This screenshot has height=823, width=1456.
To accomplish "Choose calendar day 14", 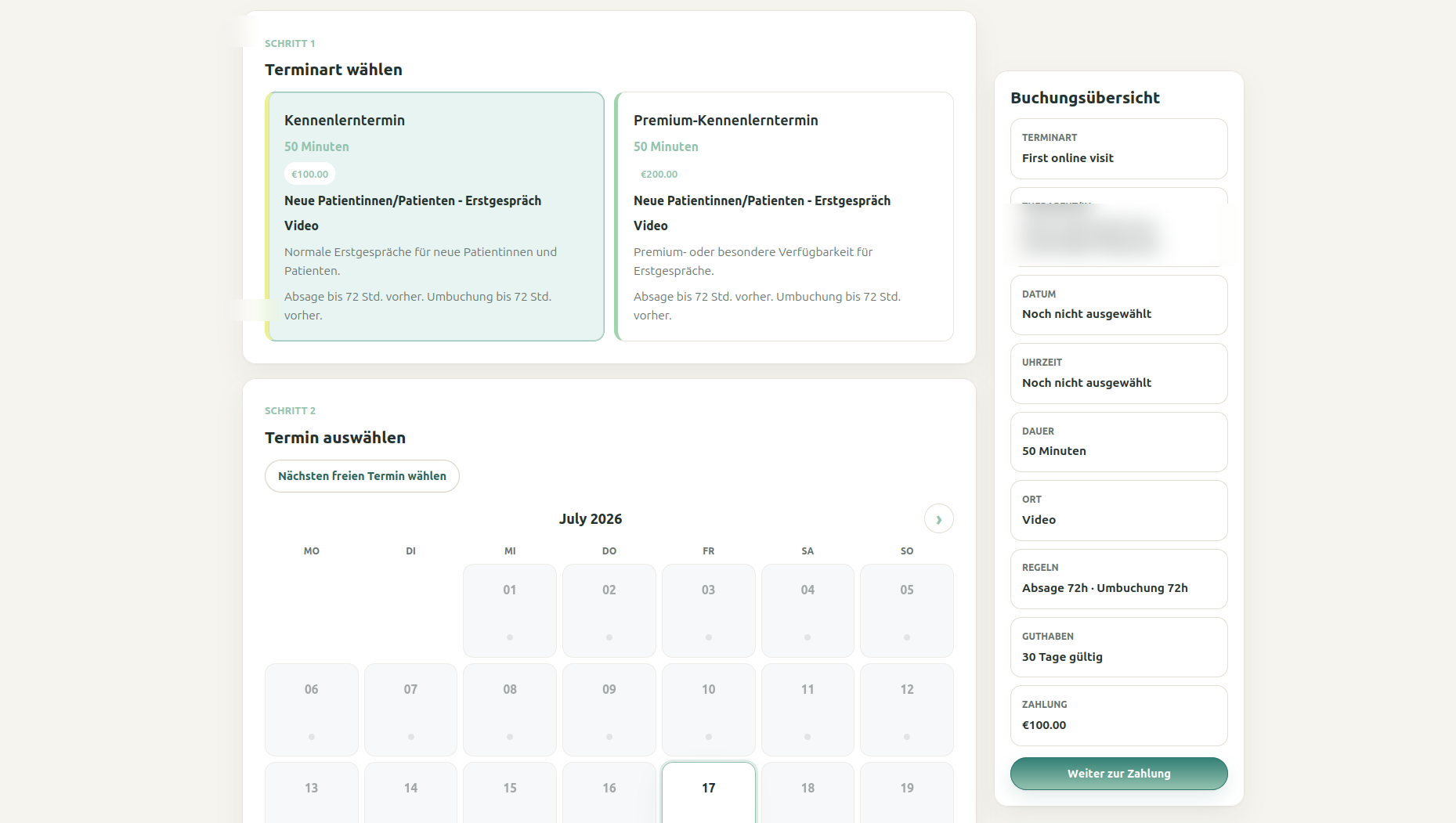I will pos(410,792).
